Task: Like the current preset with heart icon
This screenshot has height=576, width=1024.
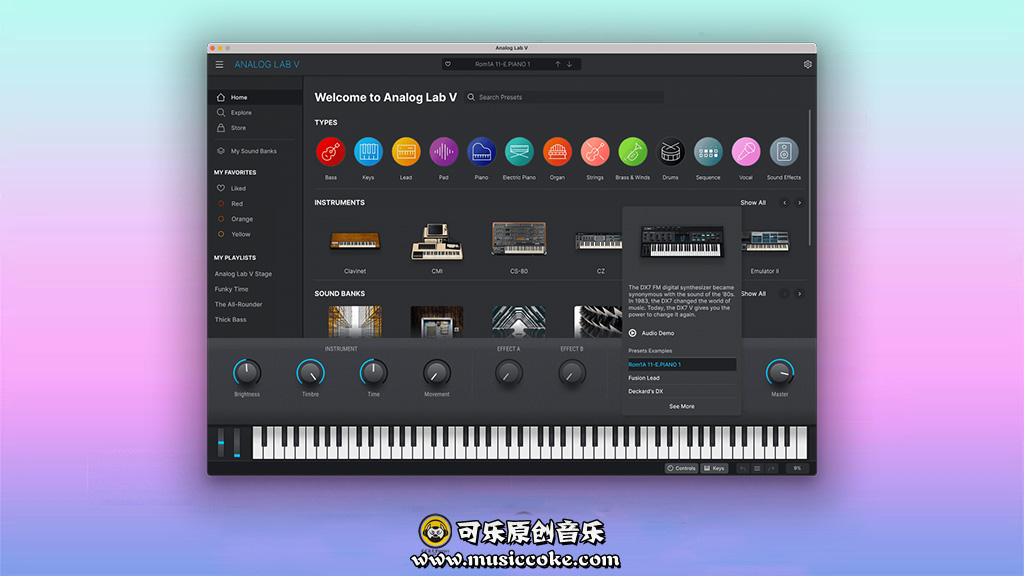Action: pos(448,64)
